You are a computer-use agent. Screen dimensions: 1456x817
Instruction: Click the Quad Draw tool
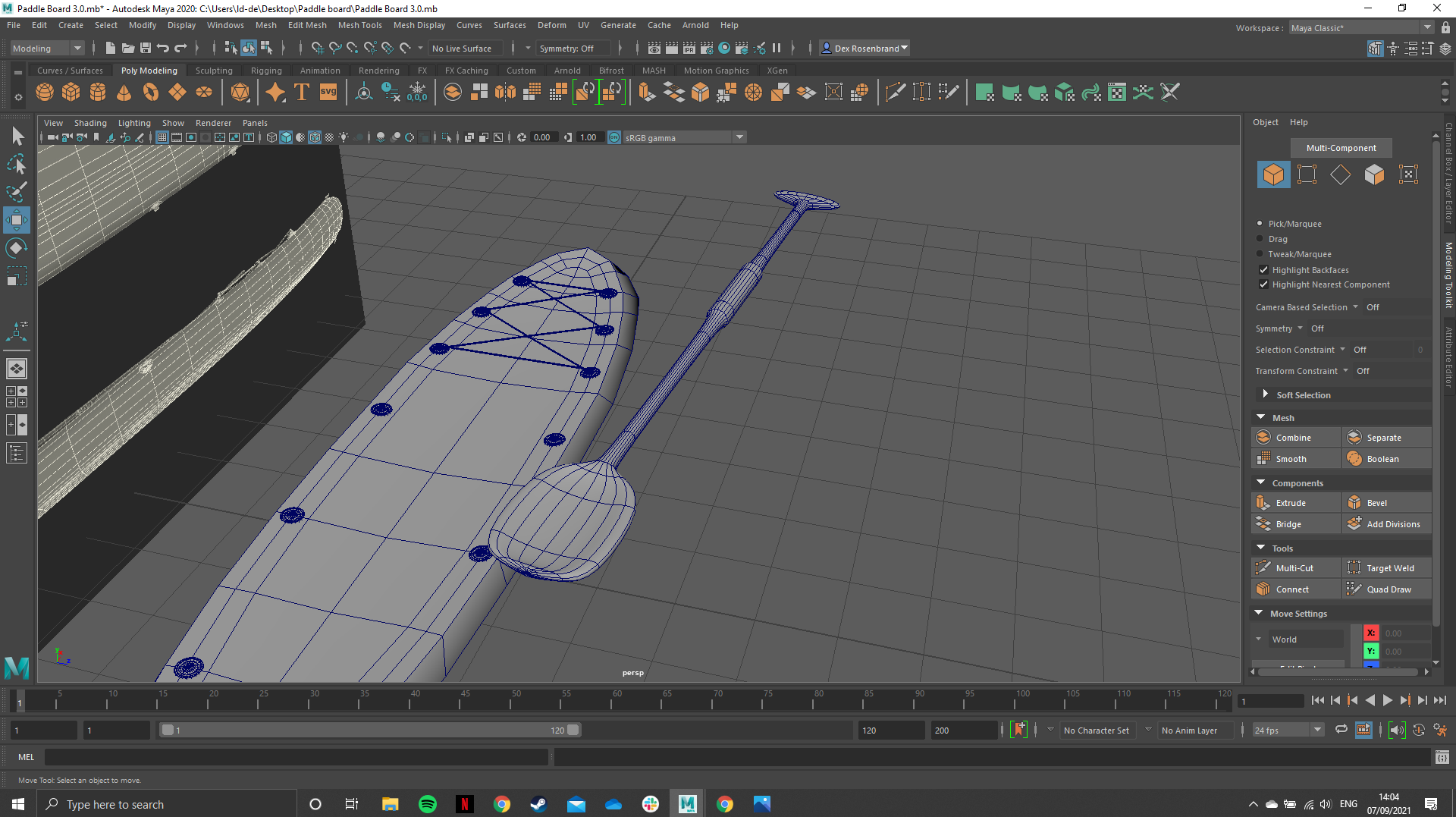pyautogui.click(x=1388, y=589)
